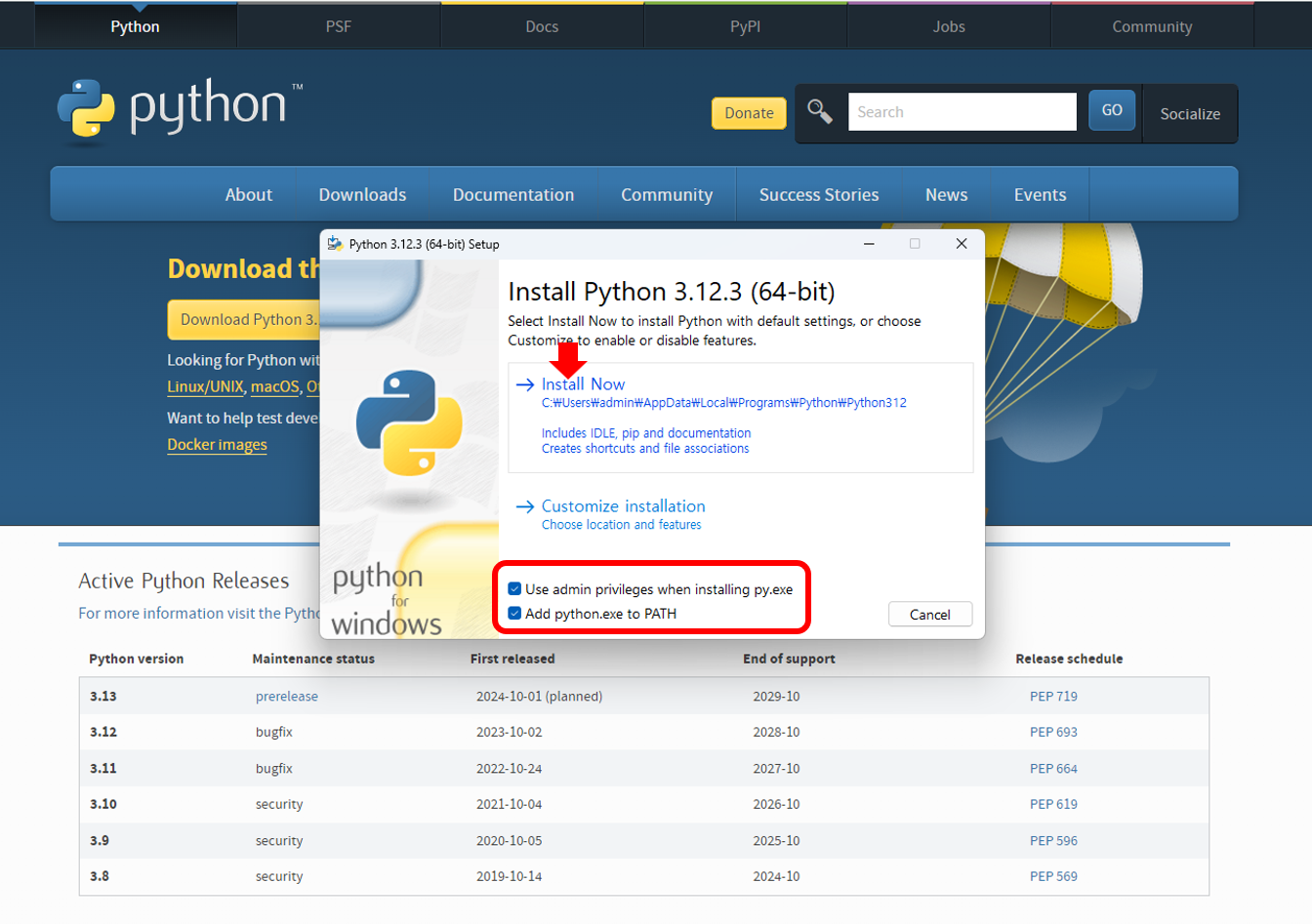Click 'Maintenance status' column header
Screen dimensions: 1312x924
[x=313, y=659]
